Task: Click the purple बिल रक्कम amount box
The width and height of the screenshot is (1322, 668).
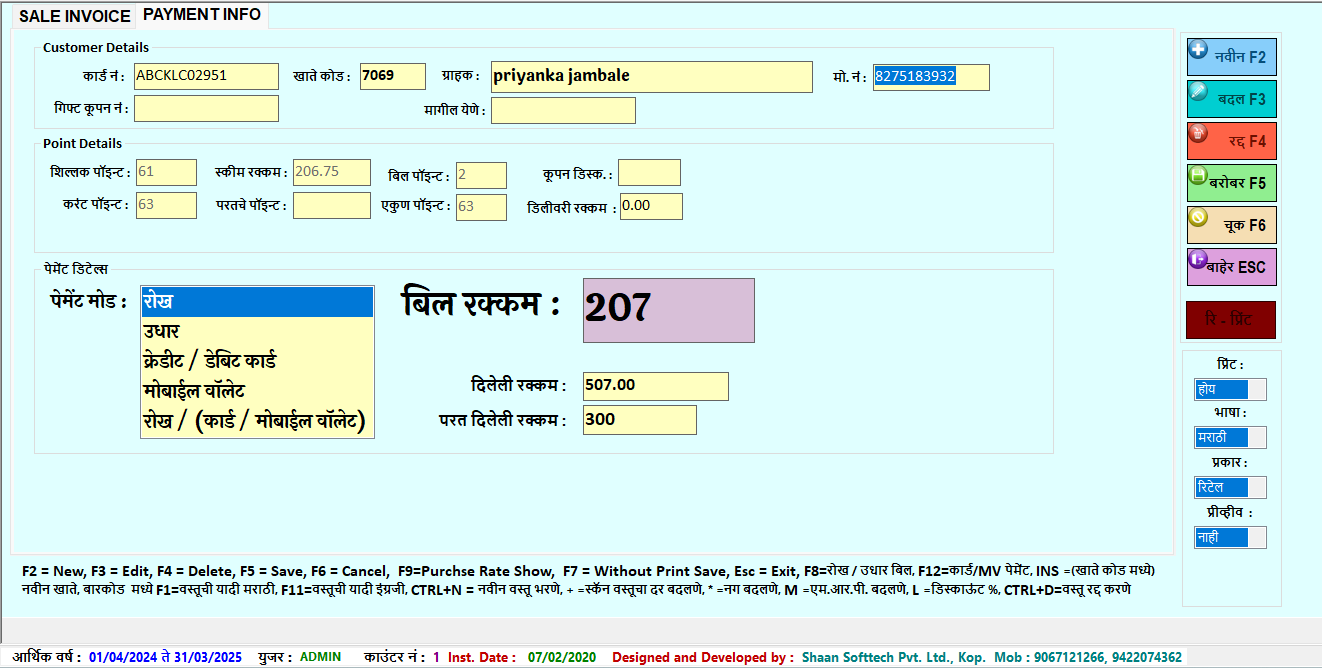Action: (668, 310)
